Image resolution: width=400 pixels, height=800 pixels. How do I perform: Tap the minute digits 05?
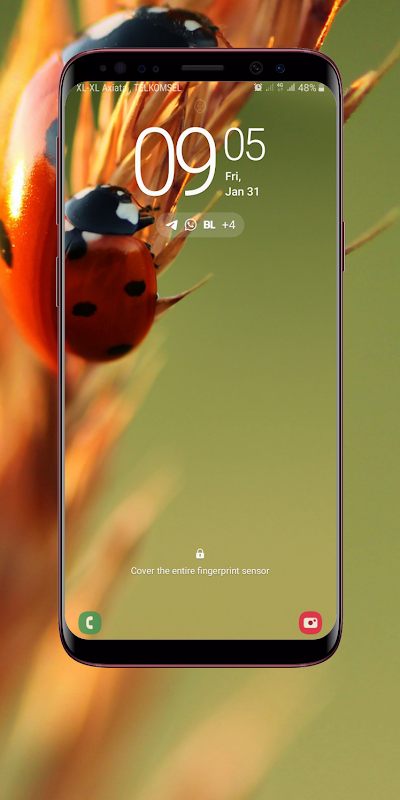click(x=244, y=144)
